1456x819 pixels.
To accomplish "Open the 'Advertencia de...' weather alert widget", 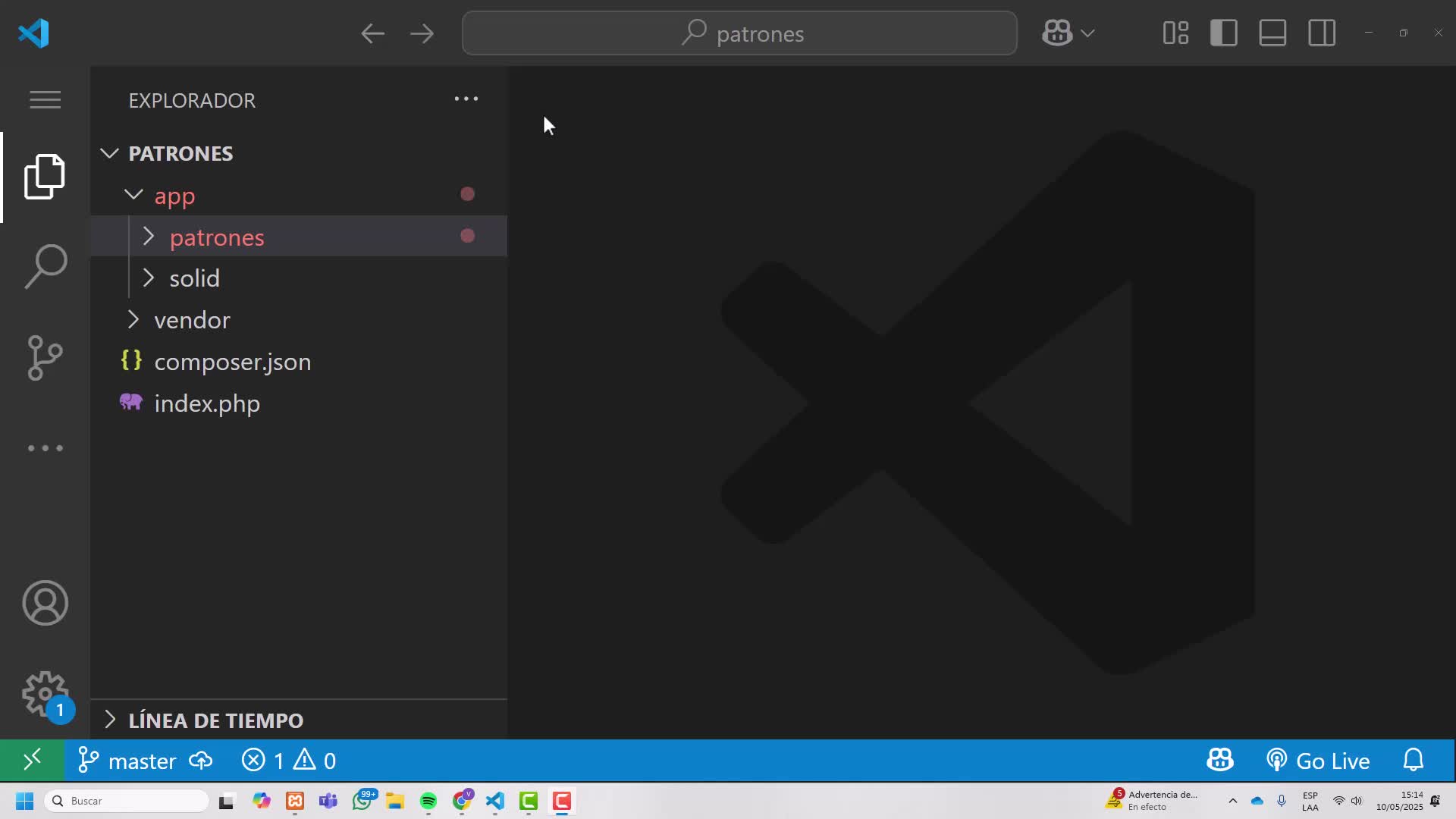I will pos(1151,800).
